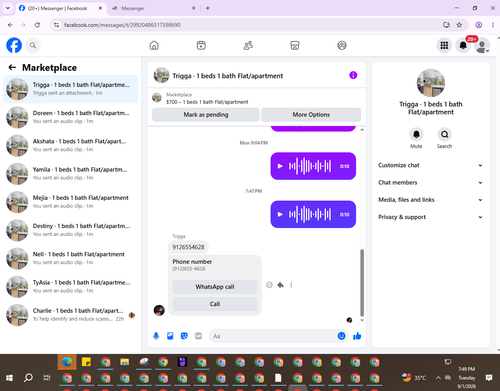
Task: Search in conversation with the magnifier icon
Action: (x=444, y=134)
